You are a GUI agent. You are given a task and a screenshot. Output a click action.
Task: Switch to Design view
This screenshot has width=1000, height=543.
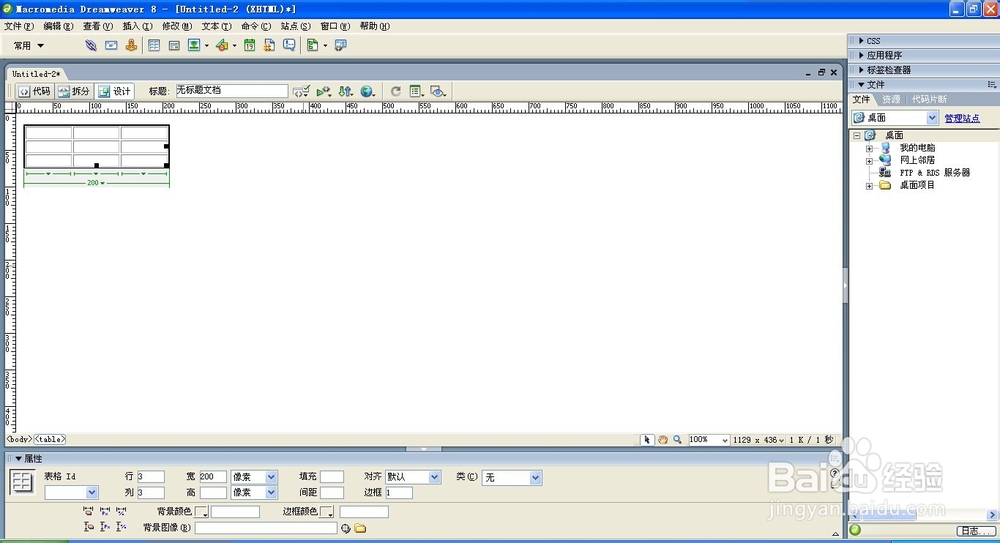point(115,91)
